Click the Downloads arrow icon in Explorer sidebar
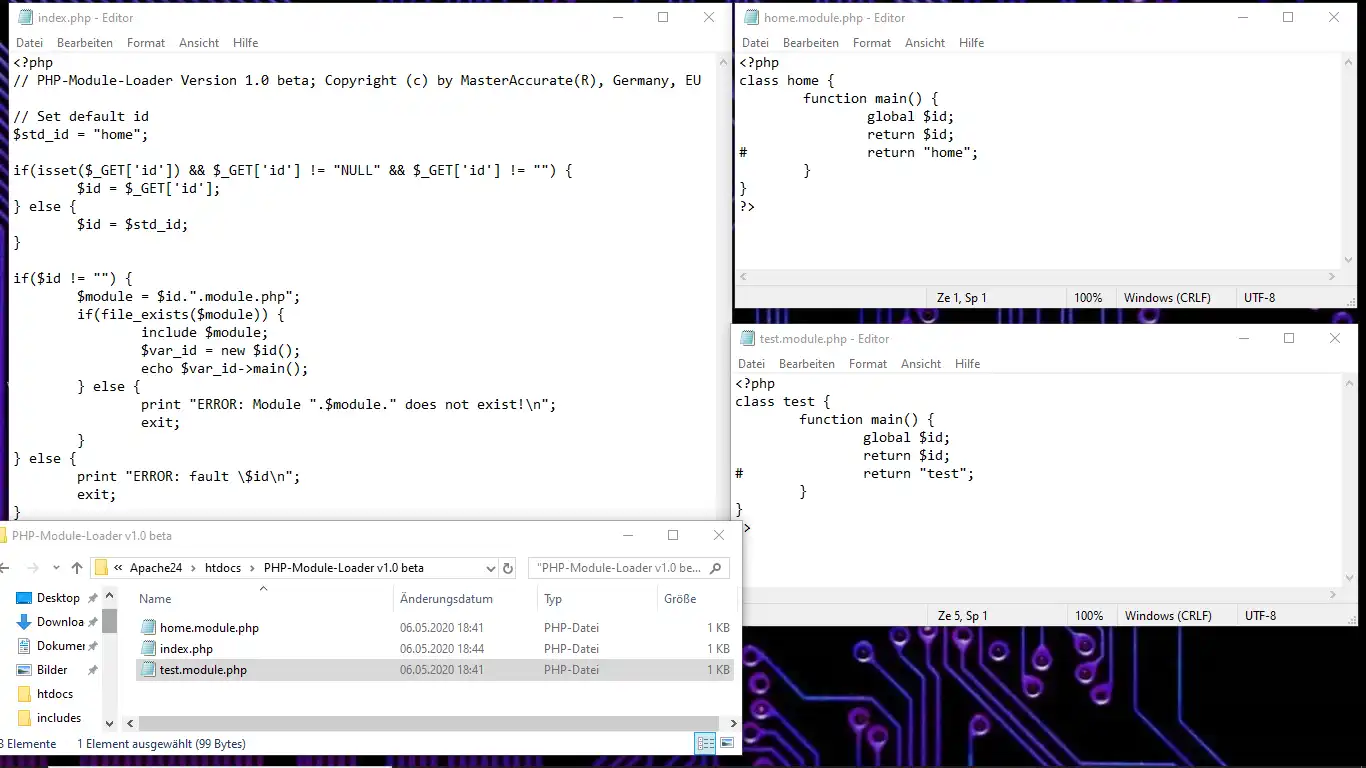1366x768 pixels. click(x=24, y=622)
